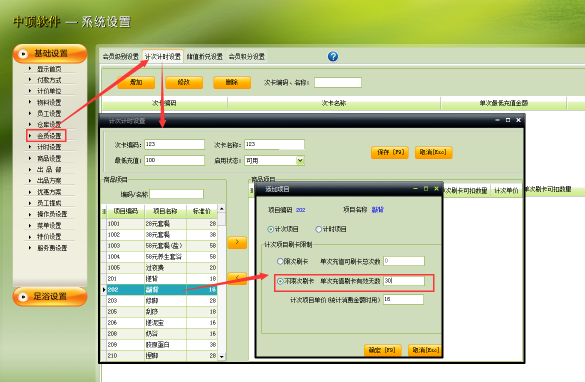Close the 计次计时设置 window

pyautogui.click(x=518, y=120)
